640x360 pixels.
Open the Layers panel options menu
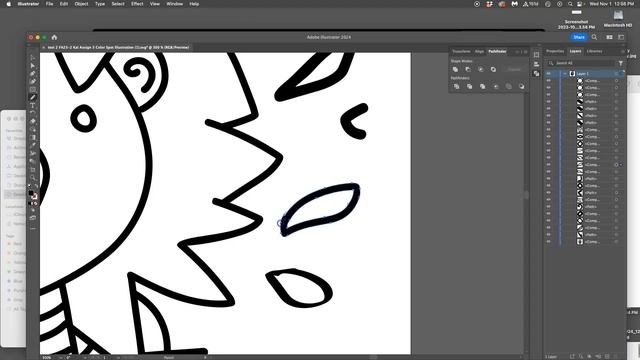(623, 51)
